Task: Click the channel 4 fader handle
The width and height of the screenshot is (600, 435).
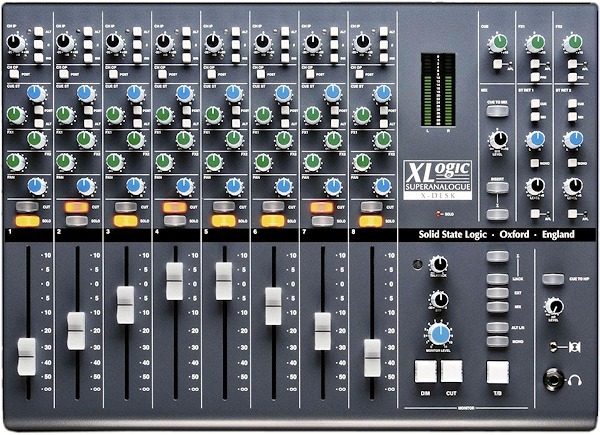Action: point(174,281)
